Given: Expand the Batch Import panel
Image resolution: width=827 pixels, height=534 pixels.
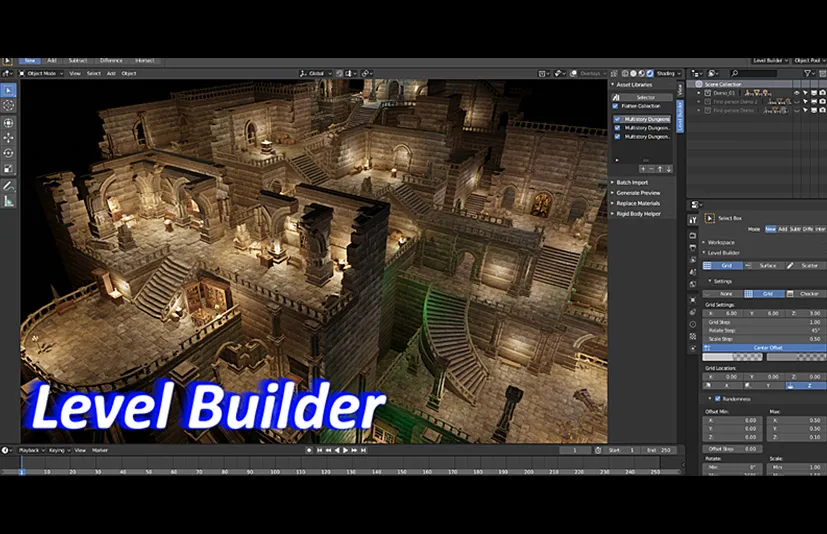Looking at the screenshot, I should 632,183.
